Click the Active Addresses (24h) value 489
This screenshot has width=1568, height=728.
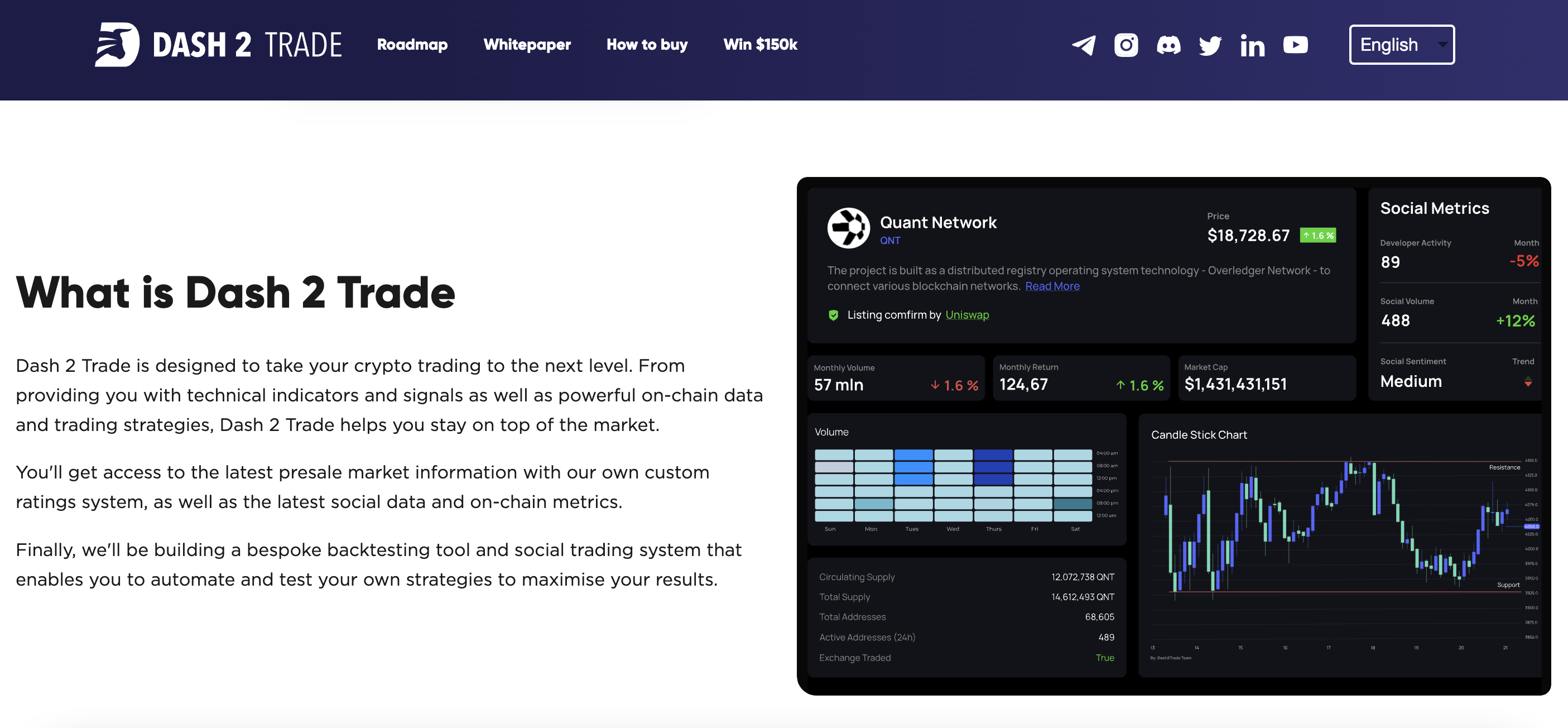click(1107, 637)
